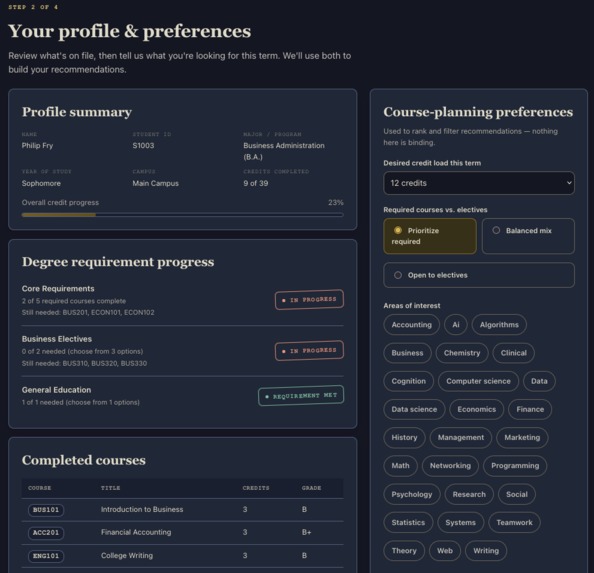
Task: Click the B+ grade cell
Action: click(x=306, y=532)
